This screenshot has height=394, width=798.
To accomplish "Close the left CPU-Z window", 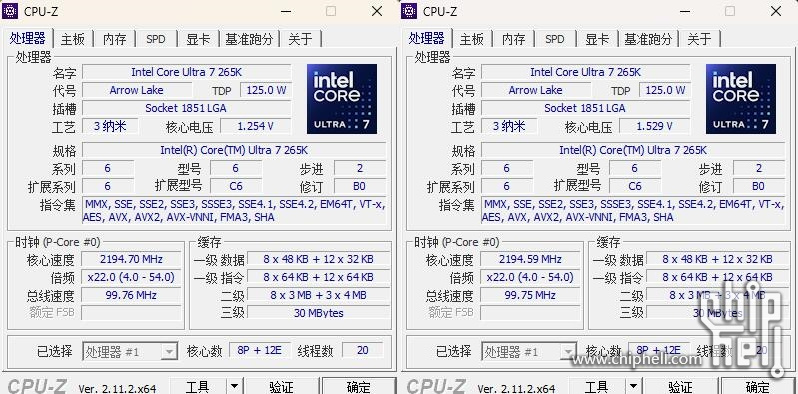I will 377,11.
